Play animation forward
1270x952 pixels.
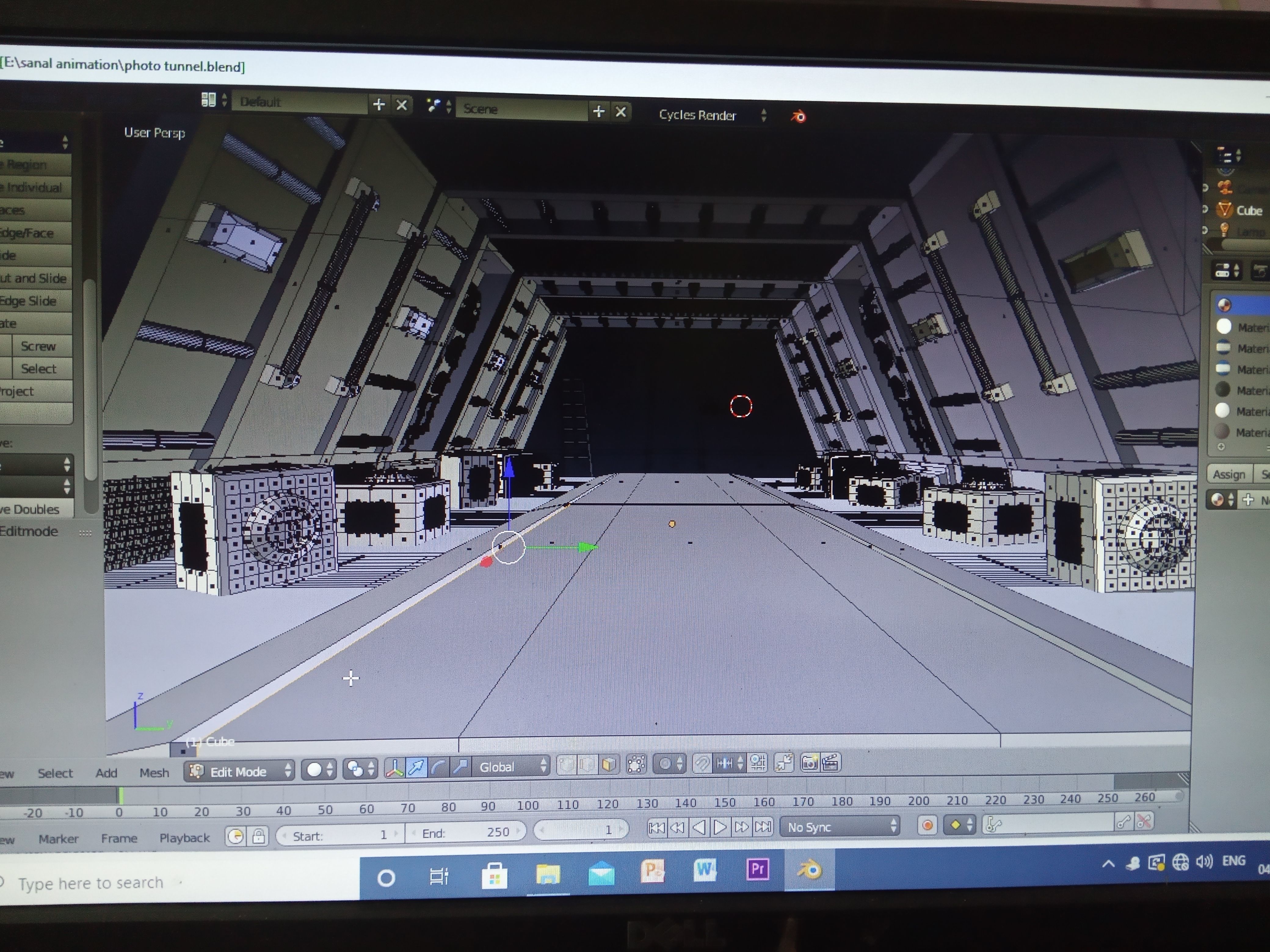pyautogui.click(x=720, y=827)
